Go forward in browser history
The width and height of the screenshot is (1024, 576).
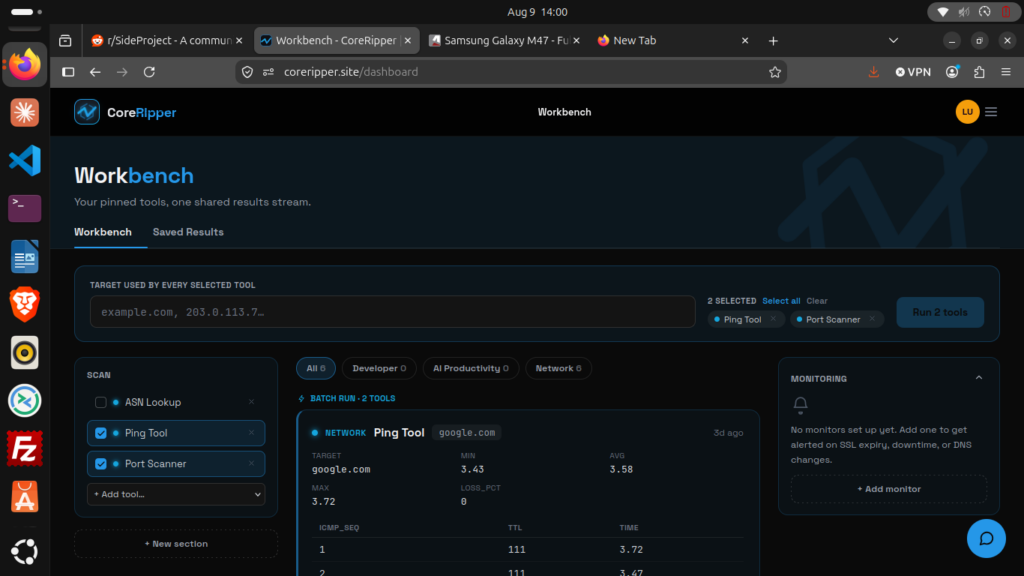click(x=122, y=72)
